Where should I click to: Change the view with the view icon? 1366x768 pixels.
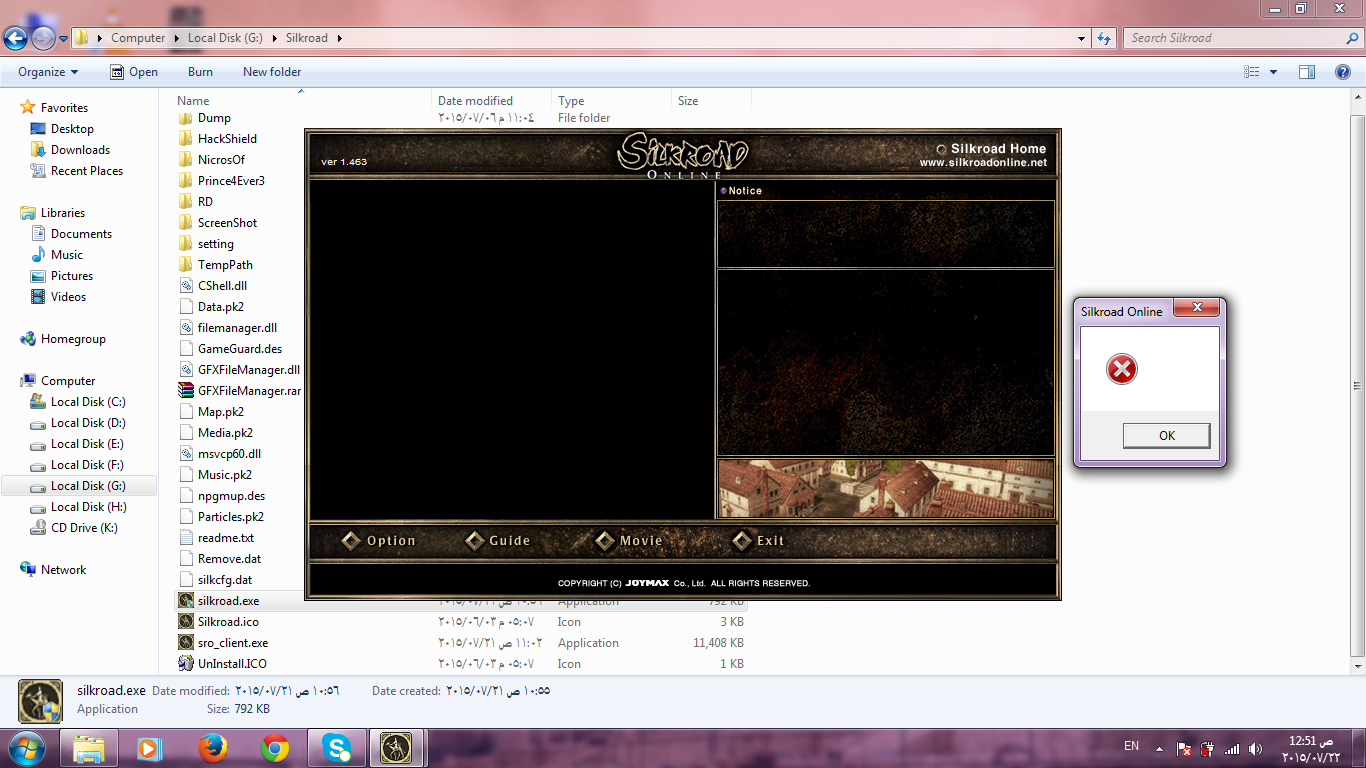pos(1252,72)
